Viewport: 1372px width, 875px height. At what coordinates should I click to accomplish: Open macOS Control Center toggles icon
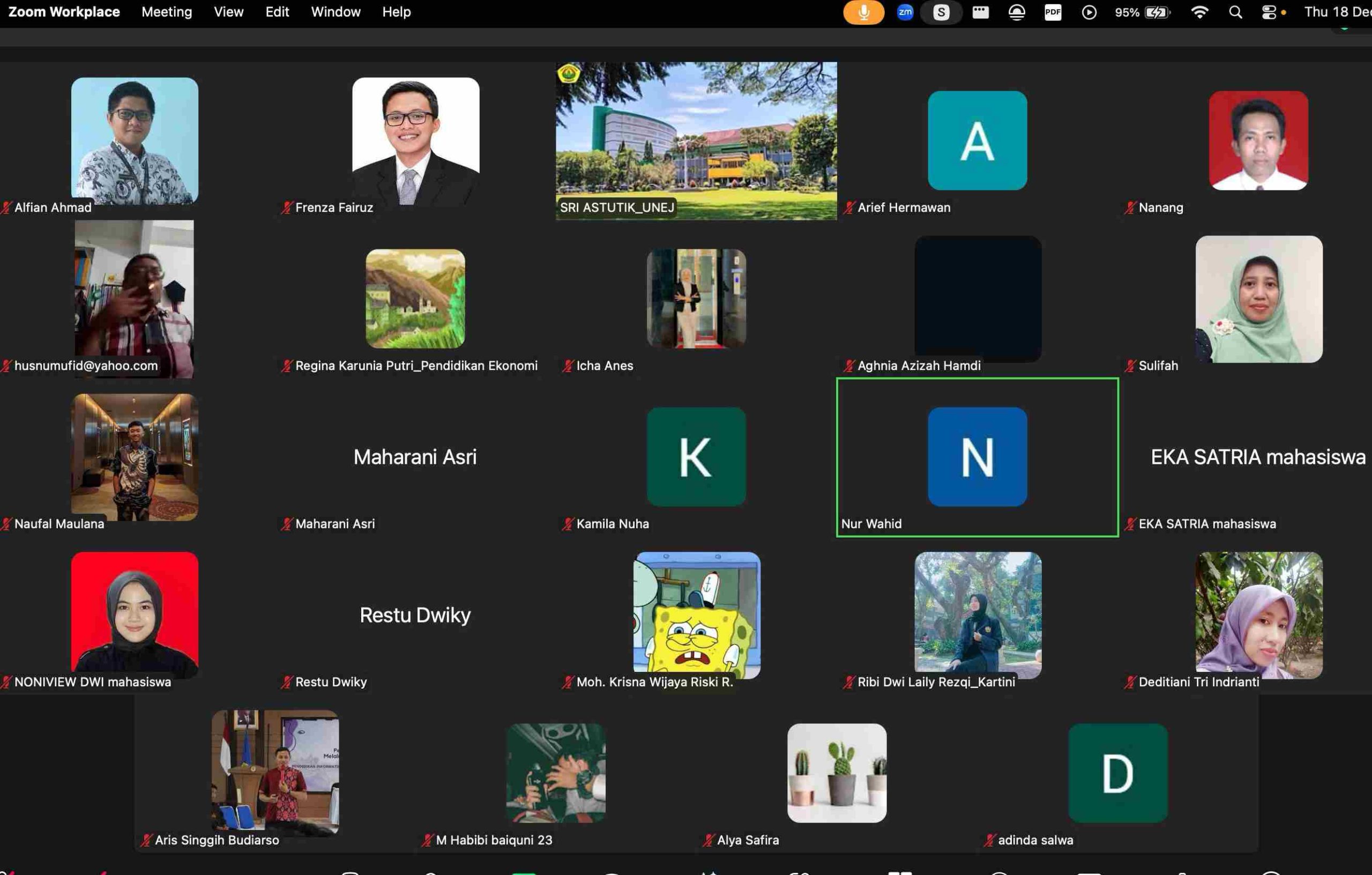click(1269, 12)
